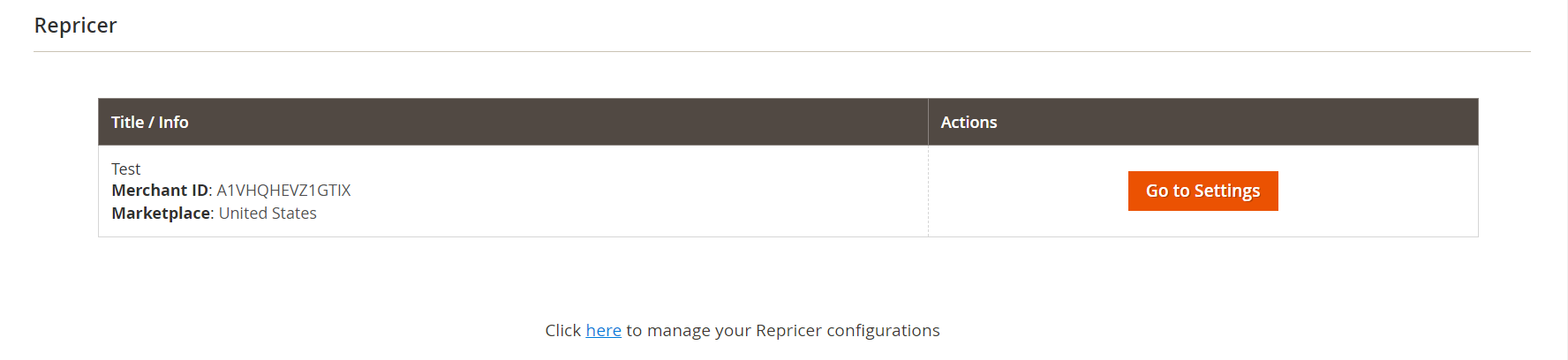The width and height of the screenshot is (1568, 360).
Task: Click the word "Click" before the here link
Action: pos(562,330)
